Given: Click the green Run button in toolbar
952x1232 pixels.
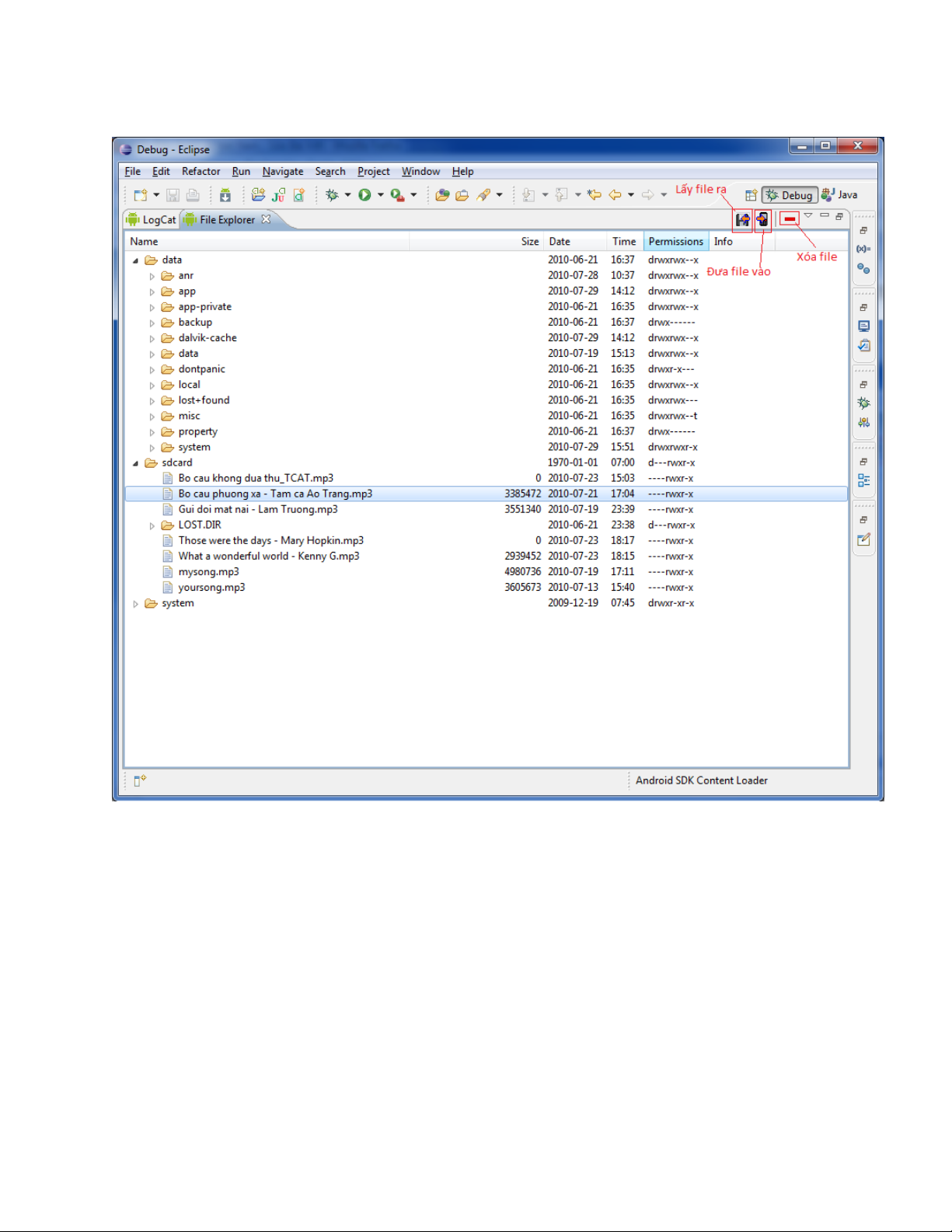Looking at the screenshot, I should pyautogui.click(x=364, y=195).
